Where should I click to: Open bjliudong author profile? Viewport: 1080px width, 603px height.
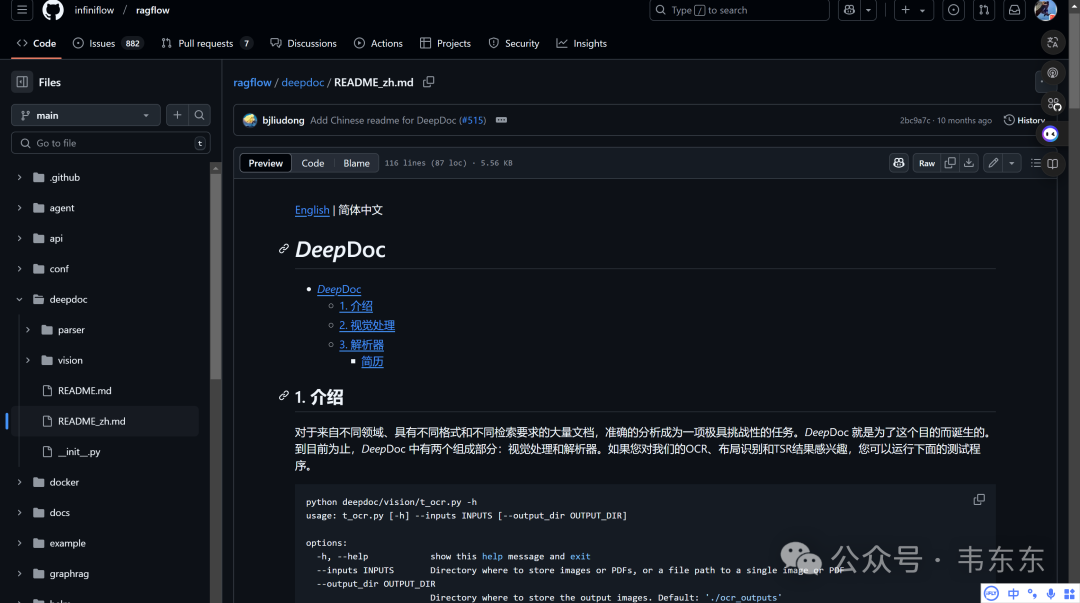coord(283,120)
